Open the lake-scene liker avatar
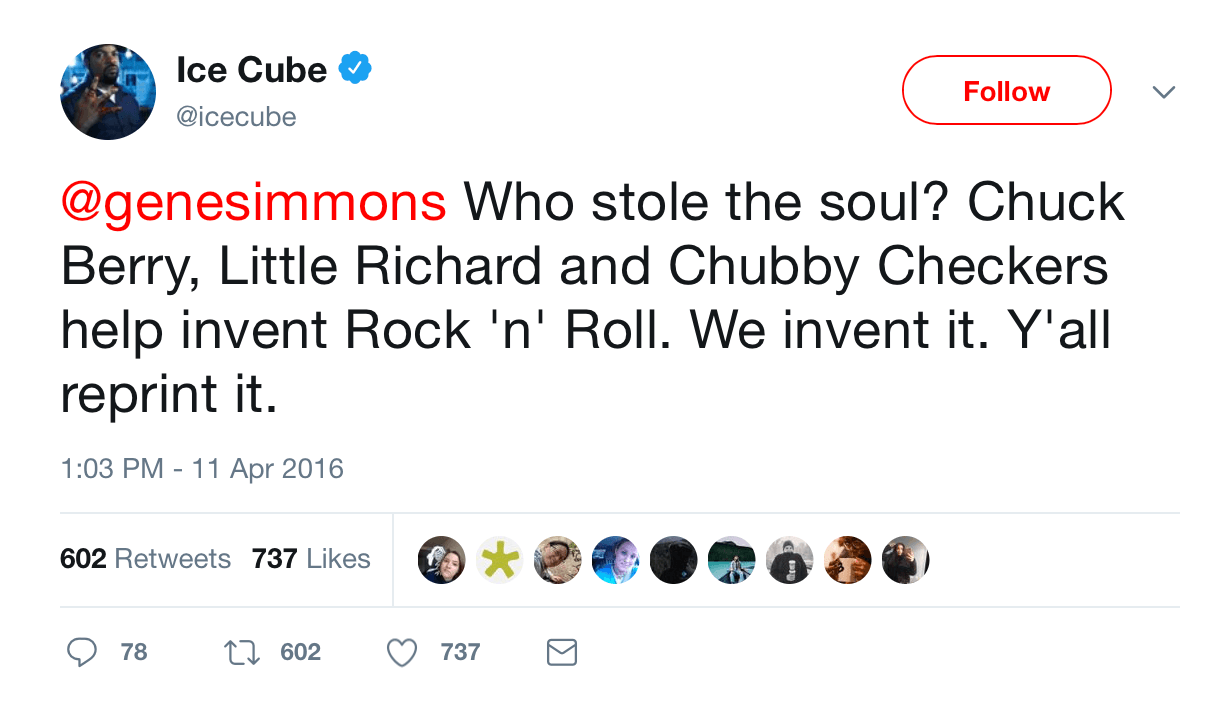Image resolution: width=1224 pixels, height=720 pixels. pyautogui.click(x=731, y=560)
